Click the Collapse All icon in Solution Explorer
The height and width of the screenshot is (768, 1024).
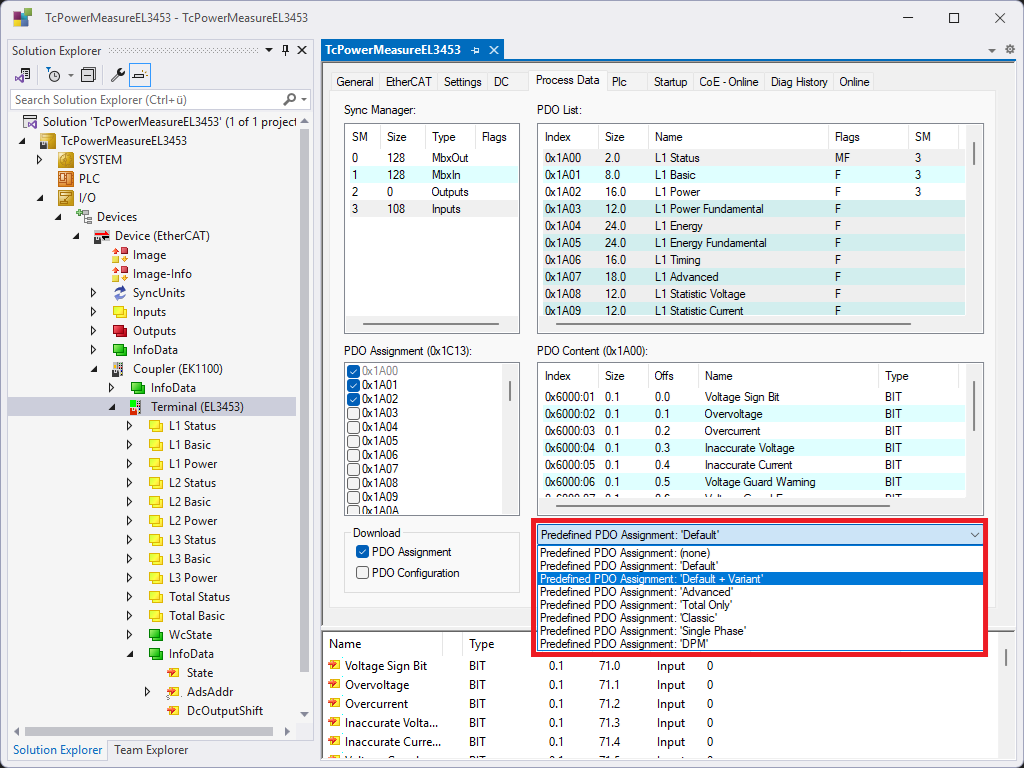[x=88, y=75]
